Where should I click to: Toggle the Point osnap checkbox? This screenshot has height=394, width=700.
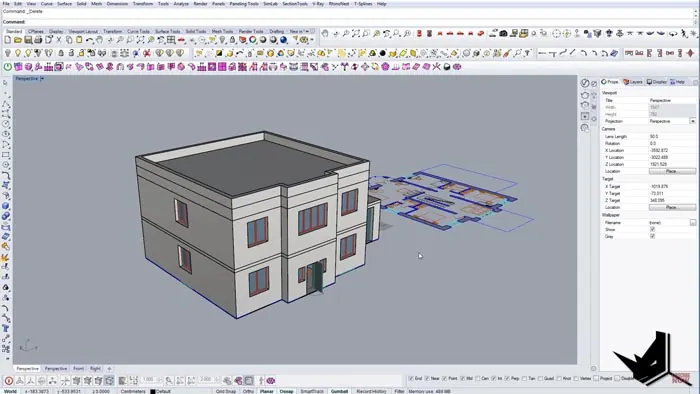click(445, 378)
